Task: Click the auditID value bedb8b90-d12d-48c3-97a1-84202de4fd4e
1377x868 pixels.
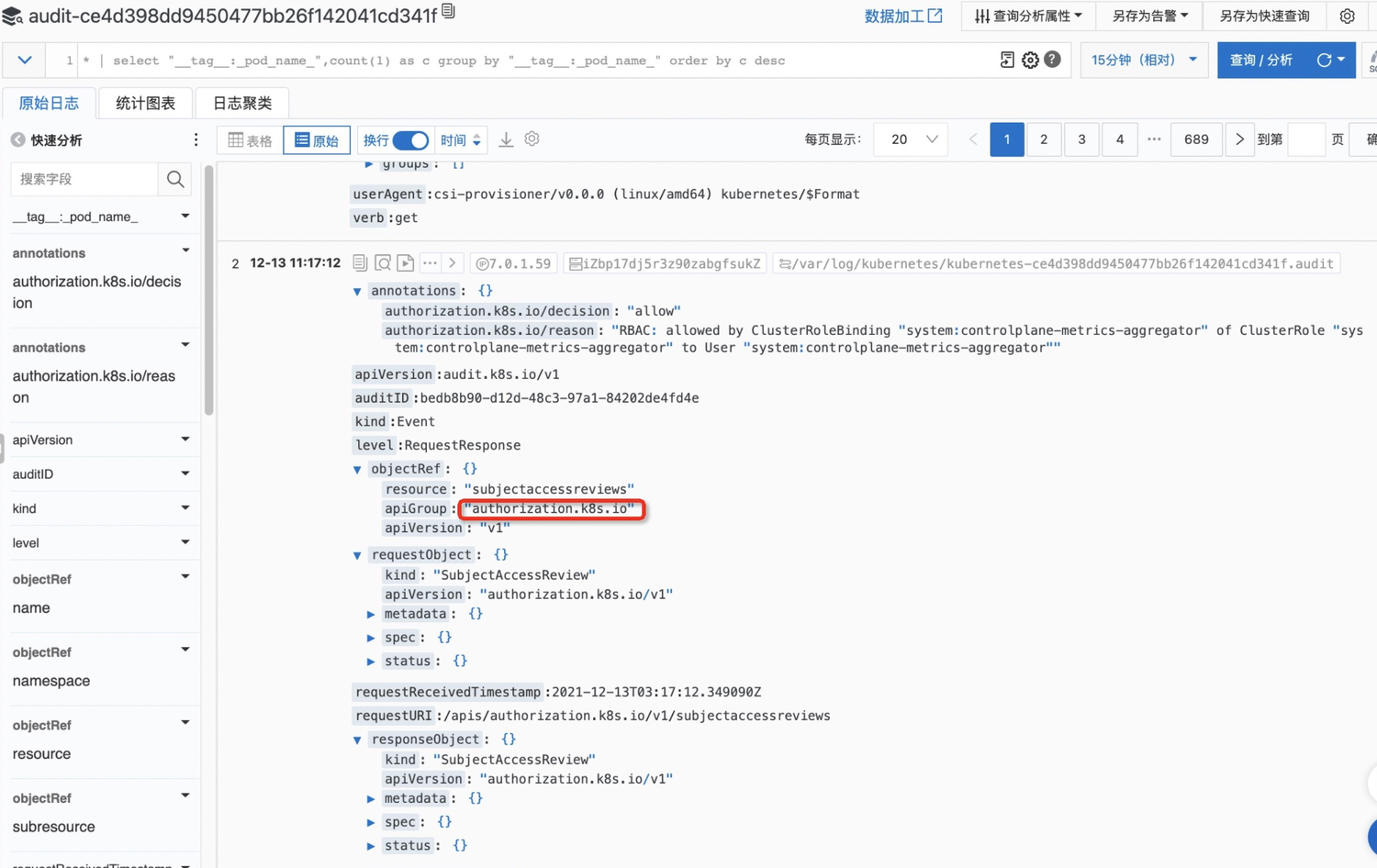Action: pyautogui.click(x=559, y=398)
